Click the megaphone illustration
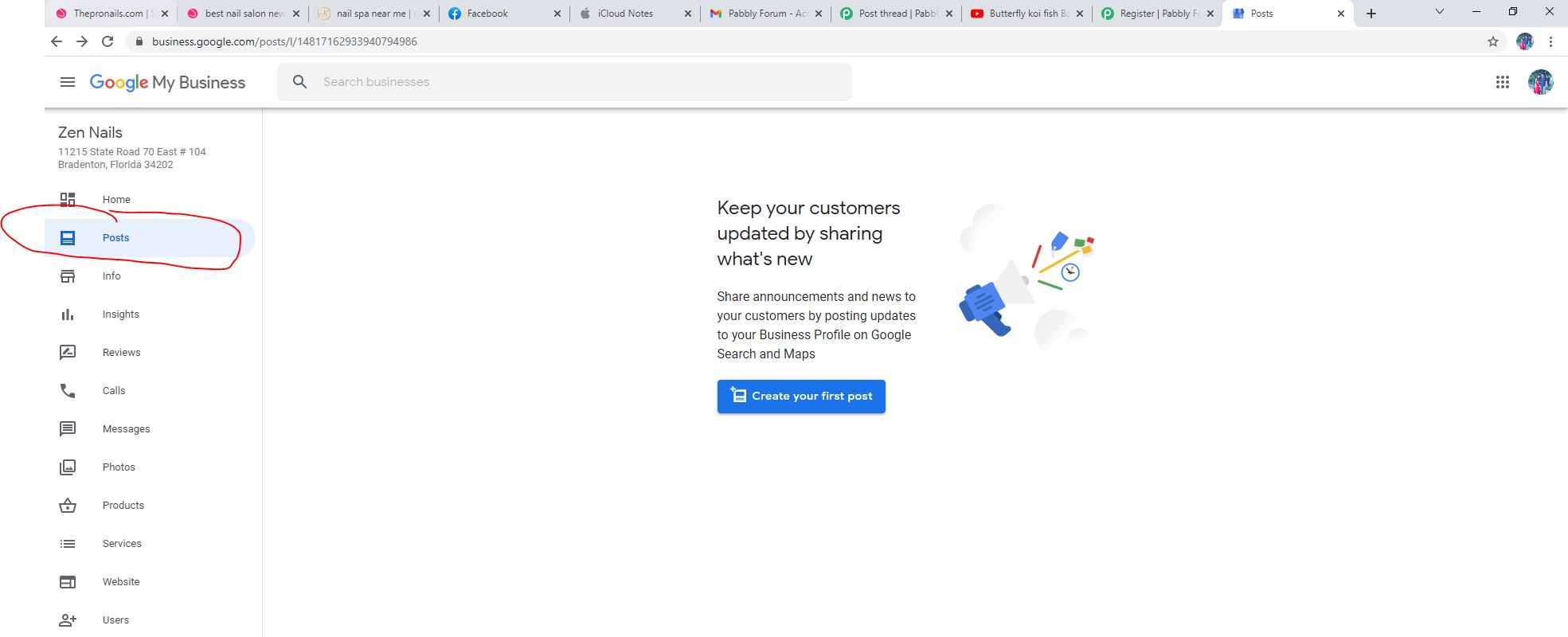Image resolution: width=1568 pixels, height=637 pixels. coord(1027,279)
